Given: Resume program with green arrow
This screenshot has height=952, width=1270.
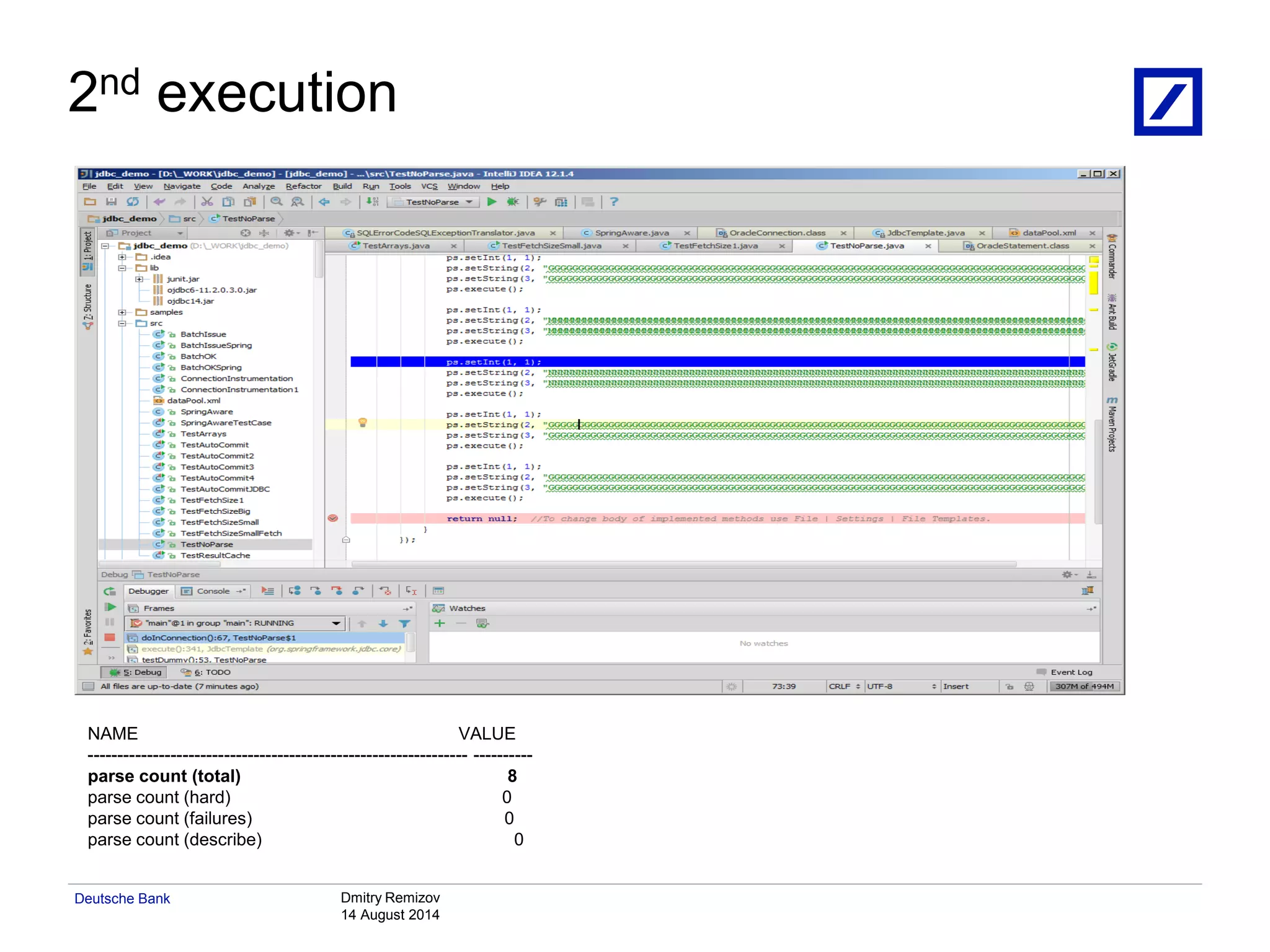Looking at the screenshot, I should pyautogui.click(x=110, y=607).
